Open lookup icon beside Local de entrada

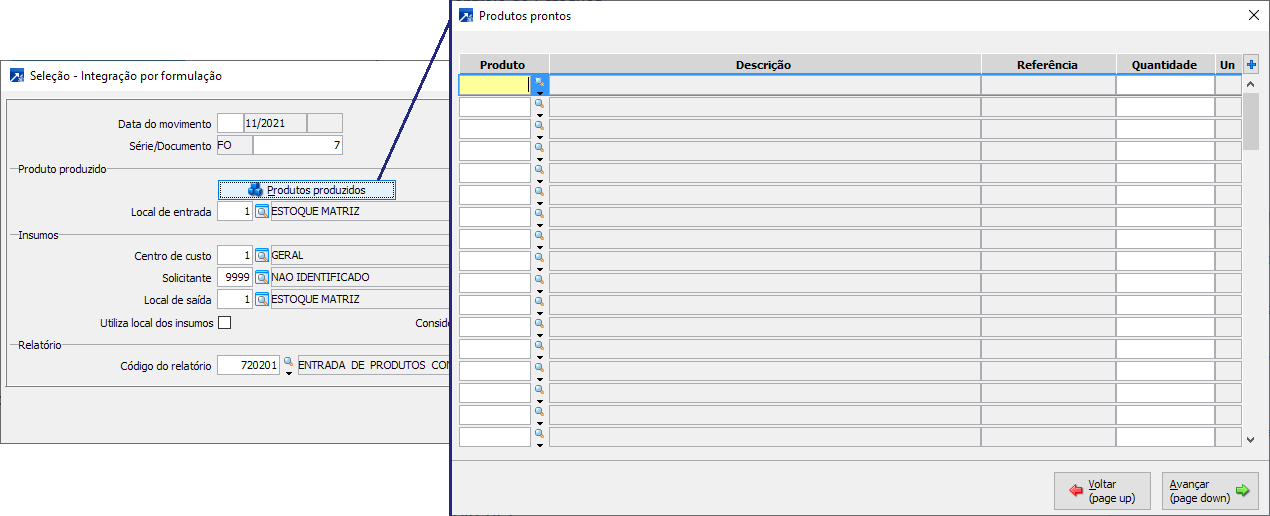[x=262, y=212]
